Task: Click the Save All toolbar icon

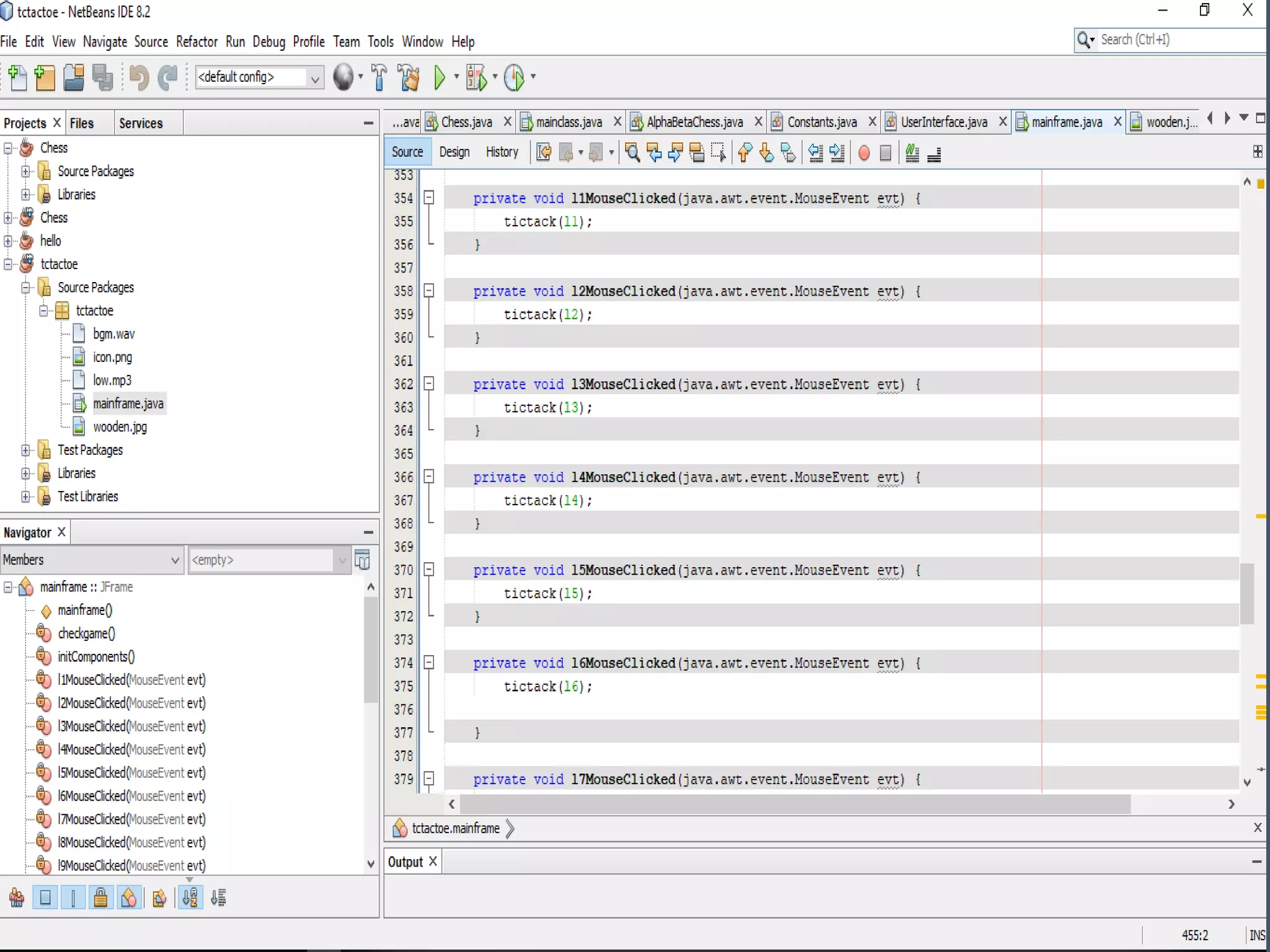Action: click(102, 77)
